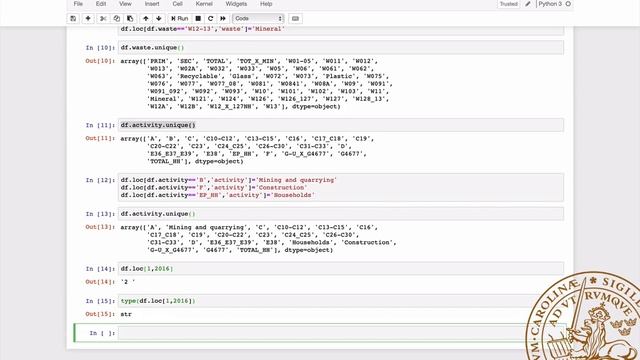
Task: Select cell In [10] df.waste.unique()
Action: (341, 47)
